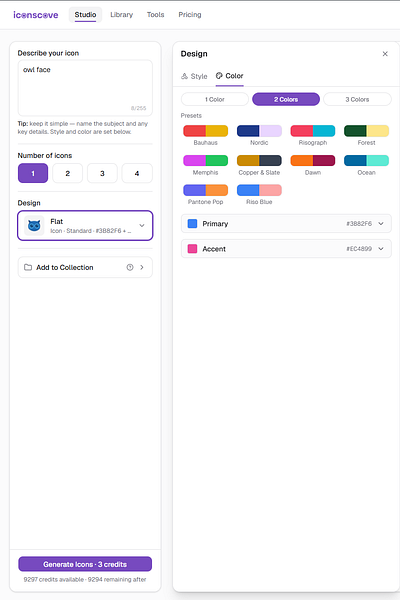The height and width of the screenshot is (600, 400).
Task: Click the Style tab shapes icon
Action: pos(184,76)
